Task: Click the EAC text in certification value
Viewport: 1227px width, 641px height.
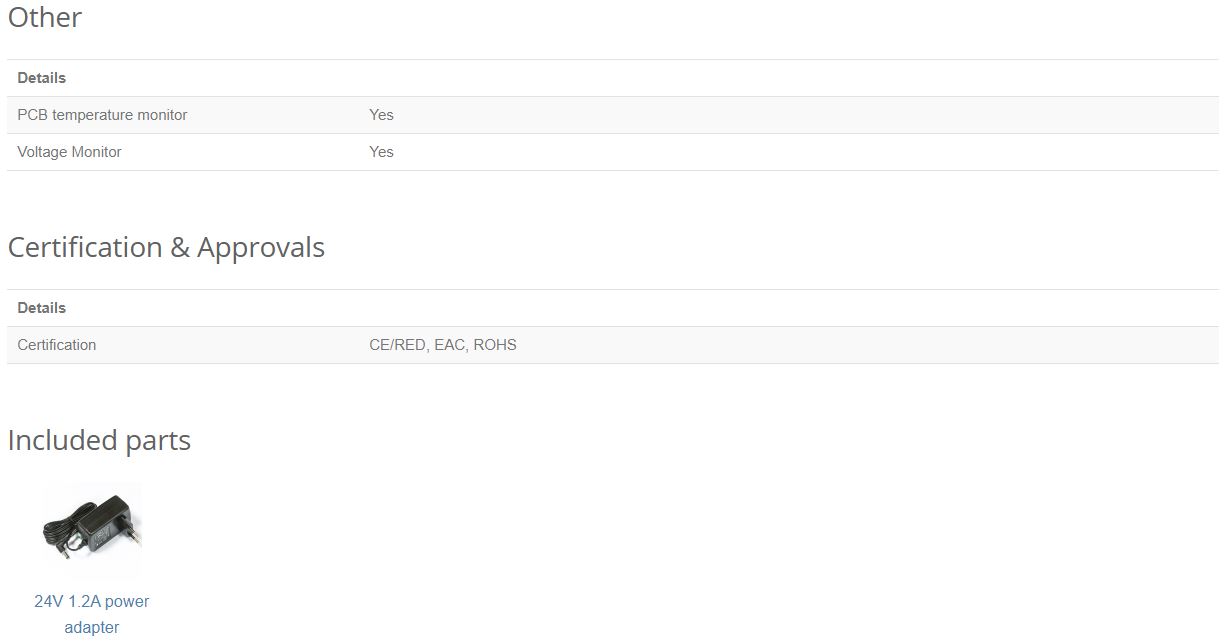Action: pyautogui.click(x=451, y=345)
